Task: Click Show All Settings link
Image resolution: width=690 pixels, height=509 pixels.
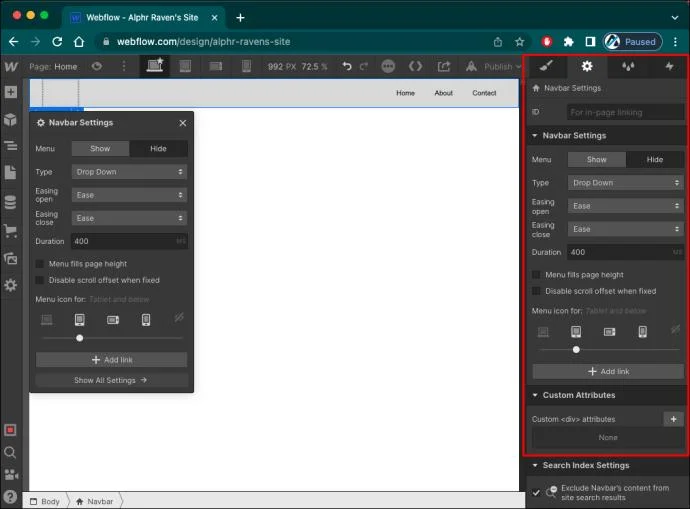Action: pyautogui.click(x=111, y=380)
